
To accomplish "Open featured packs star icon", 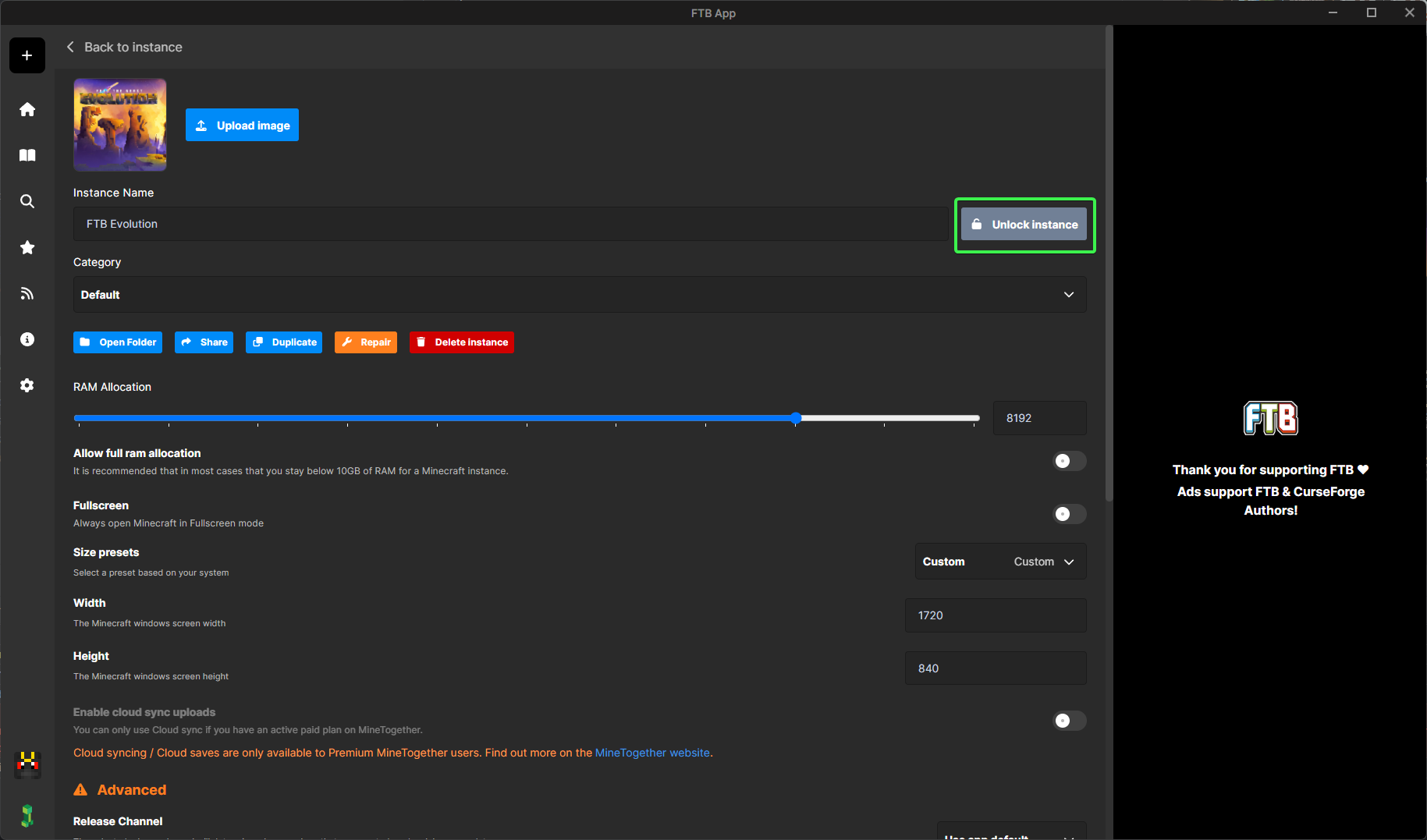I will pyautogui.click(x=27, y=247).
